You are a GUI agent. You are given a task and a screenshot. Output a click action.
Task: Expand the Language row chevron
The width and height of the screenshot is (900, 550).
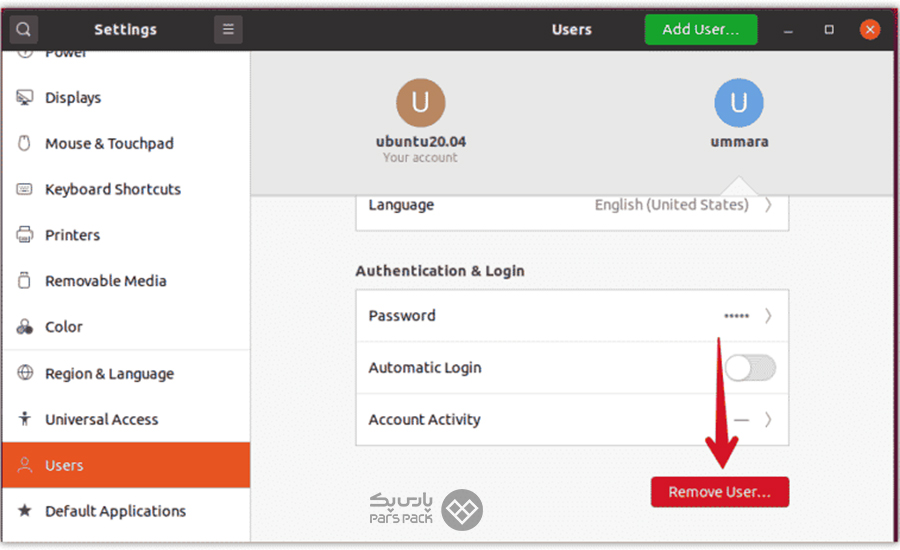coord(768,205)
